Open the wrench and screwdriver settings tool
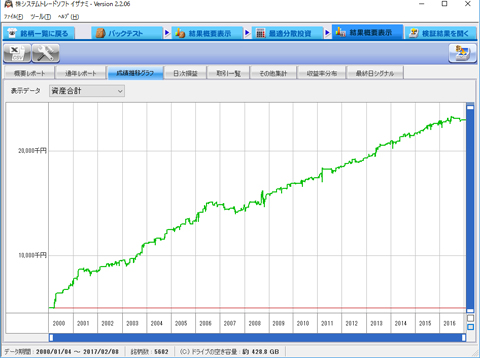Image resolution: width=480 pixels, height=360 pixels. pos(46,53)
